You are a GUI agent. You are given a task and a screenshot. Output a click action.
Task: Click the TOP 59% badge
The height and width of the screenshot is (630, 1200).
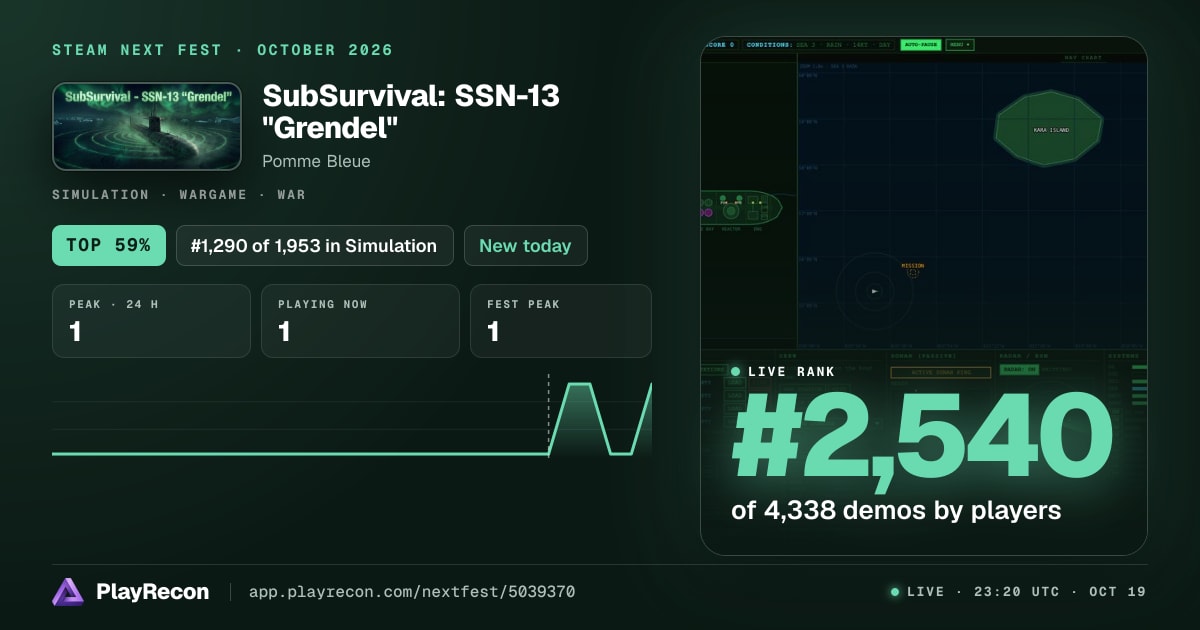coord(108,245)
